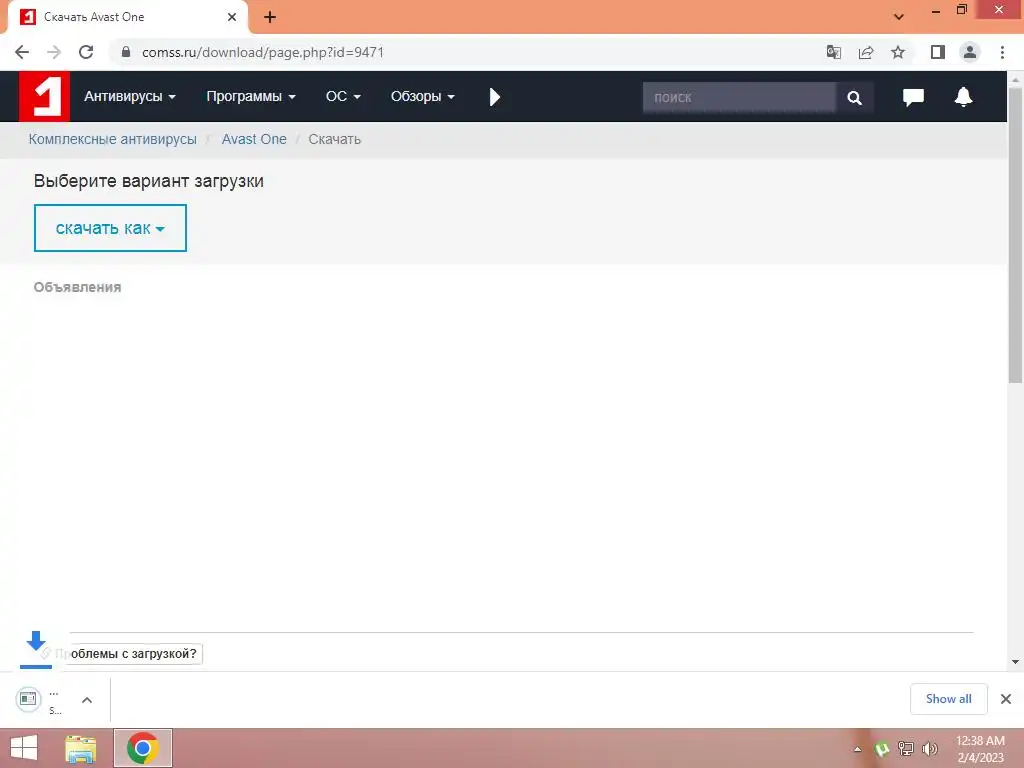Select the Скачать Avast One tab
This screenshot has height=768, width=1024.
pyautogui.click(x=127, y=17)
